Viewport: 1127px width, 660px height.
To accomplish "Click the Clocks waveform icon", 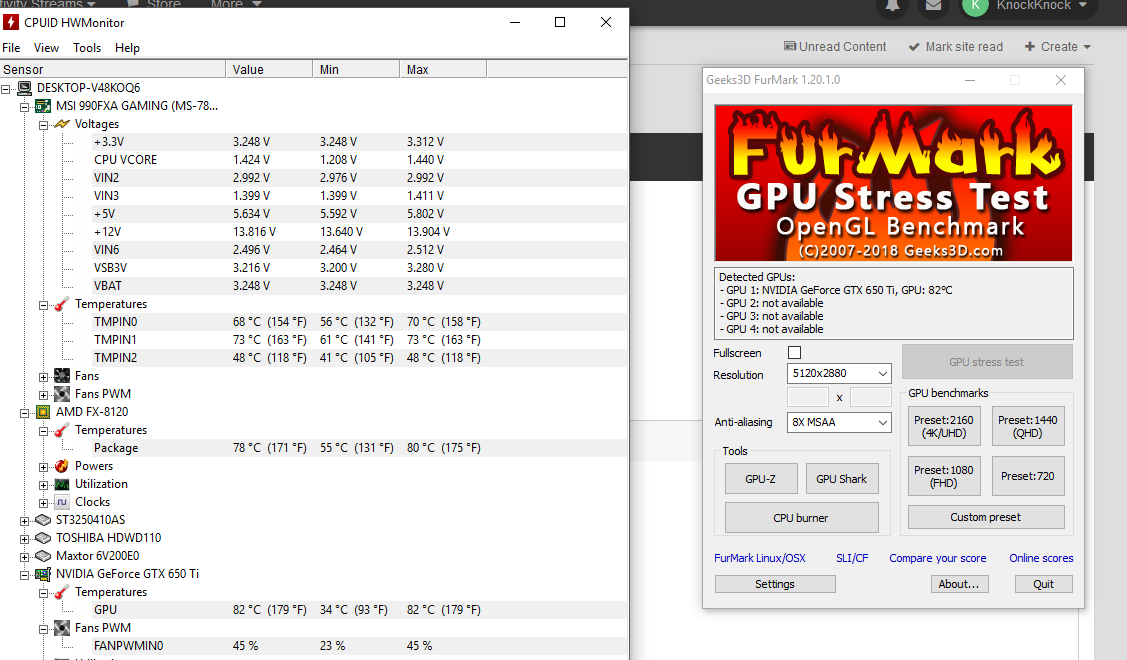I will pos(62,502).
